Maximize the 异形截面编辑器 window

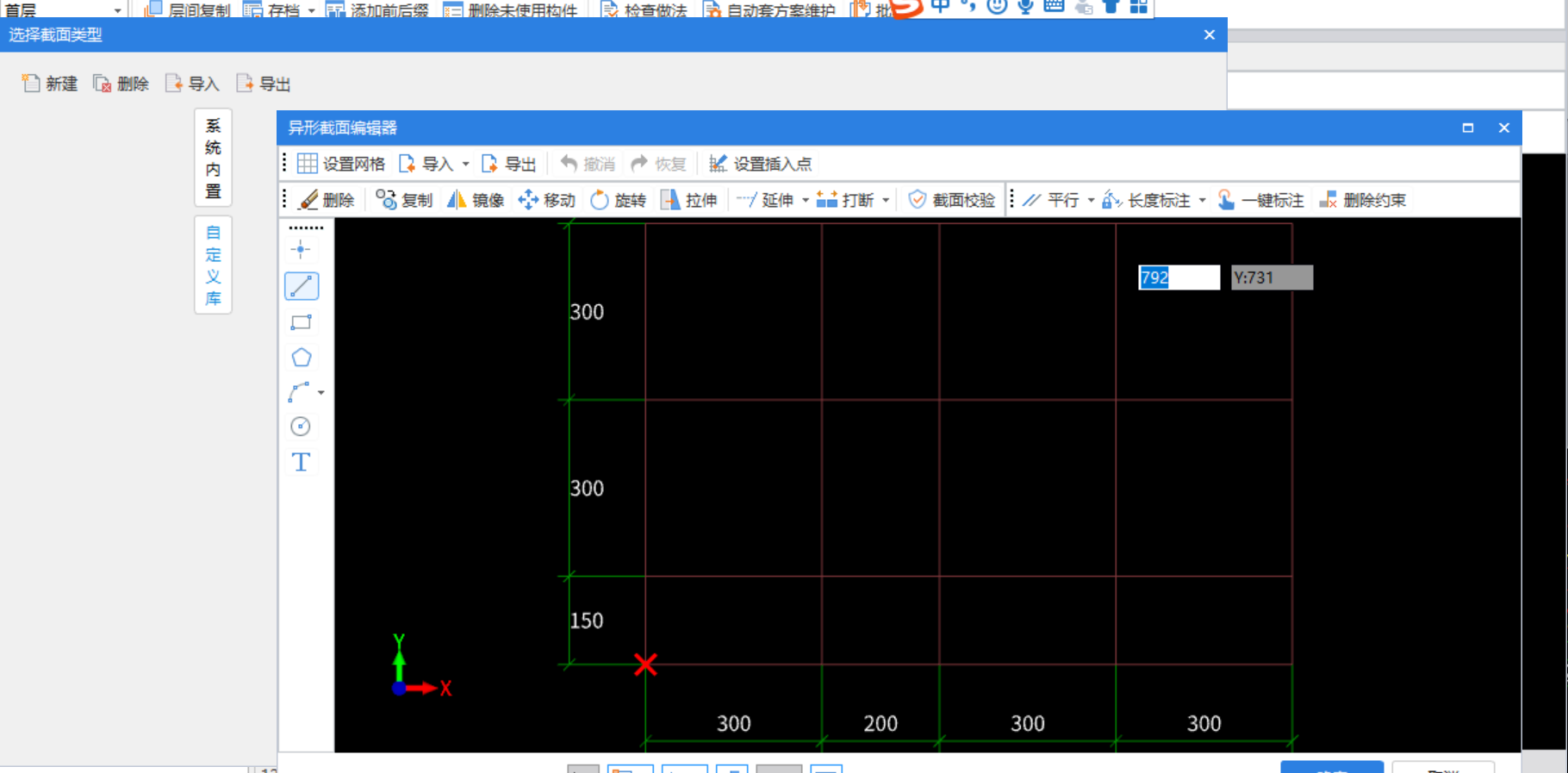coord(1468,128)
